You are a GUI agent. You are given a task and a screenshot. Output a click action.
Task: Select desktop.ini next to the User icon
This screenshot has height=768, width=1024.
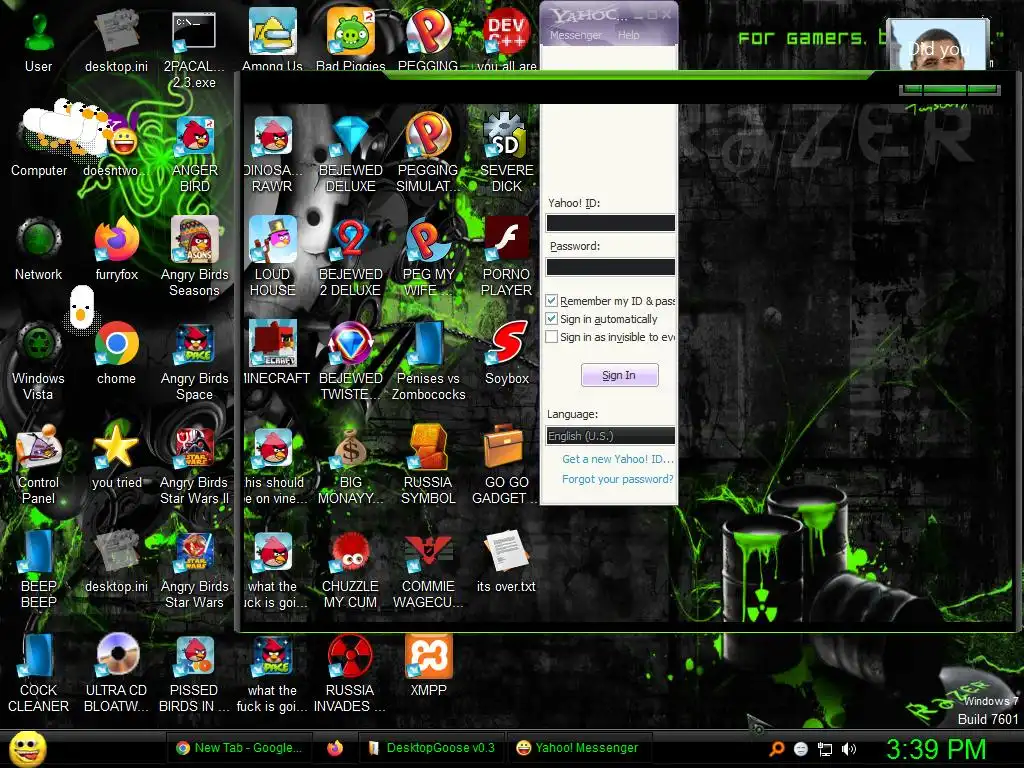pyautogui.click(x=117, y=42)
